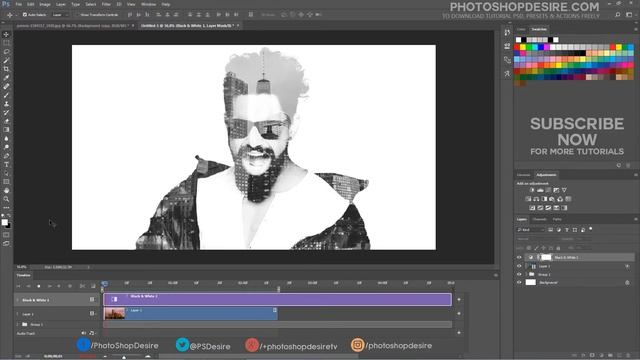Toggle layer filtering on/off switch

click(591, 229)
